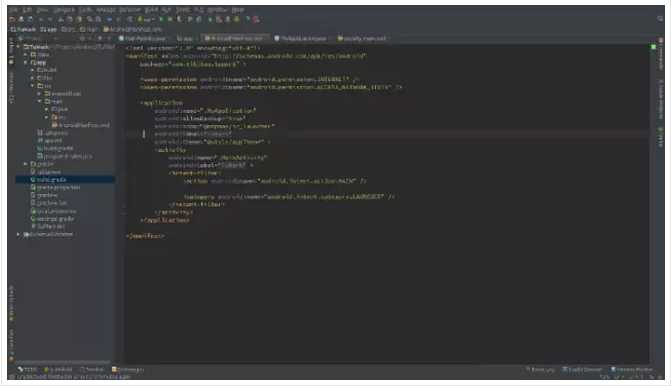Image resolution: width=671 pixels, height=388 pixels.
Task: Open the Event Log panel
Action: coord(540,370)
